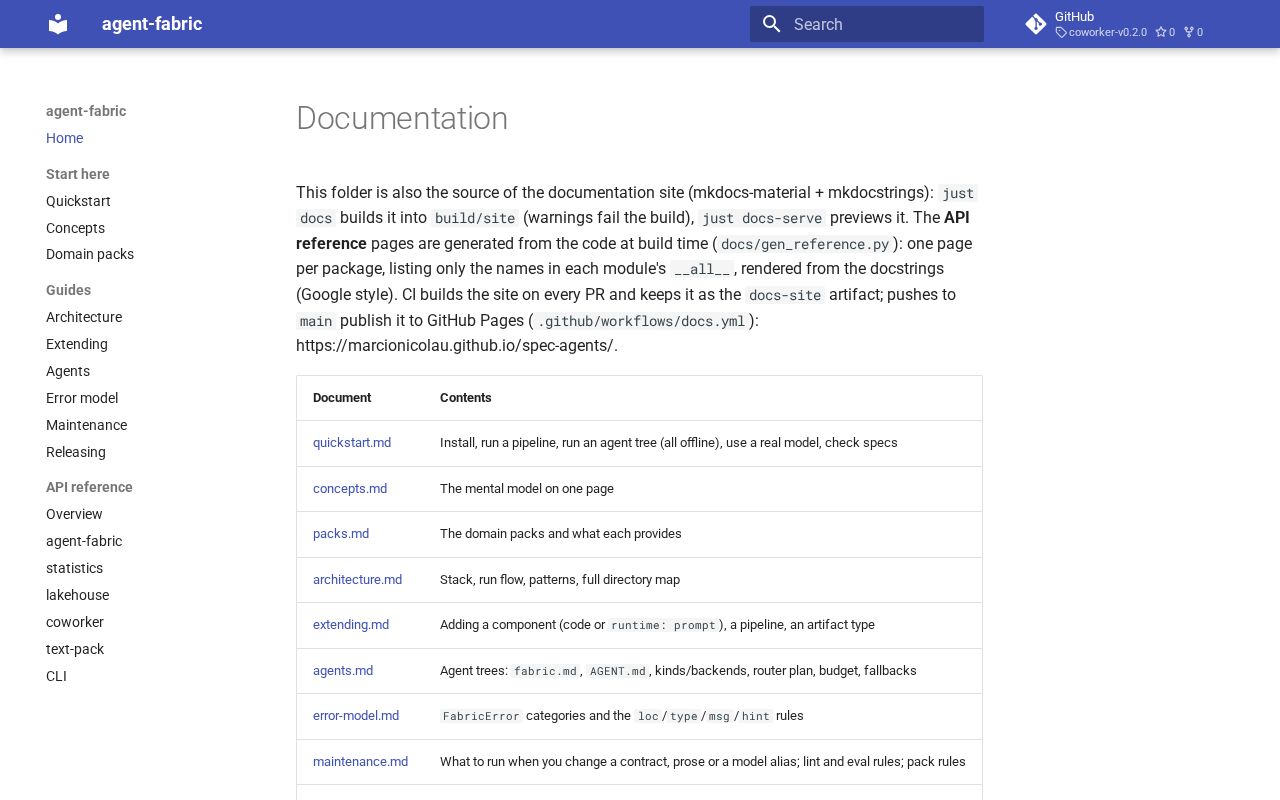This screenshot has height=800, width=1280.
Task: Navigate to Concepts in the sidebar
Action: (75, 228)
